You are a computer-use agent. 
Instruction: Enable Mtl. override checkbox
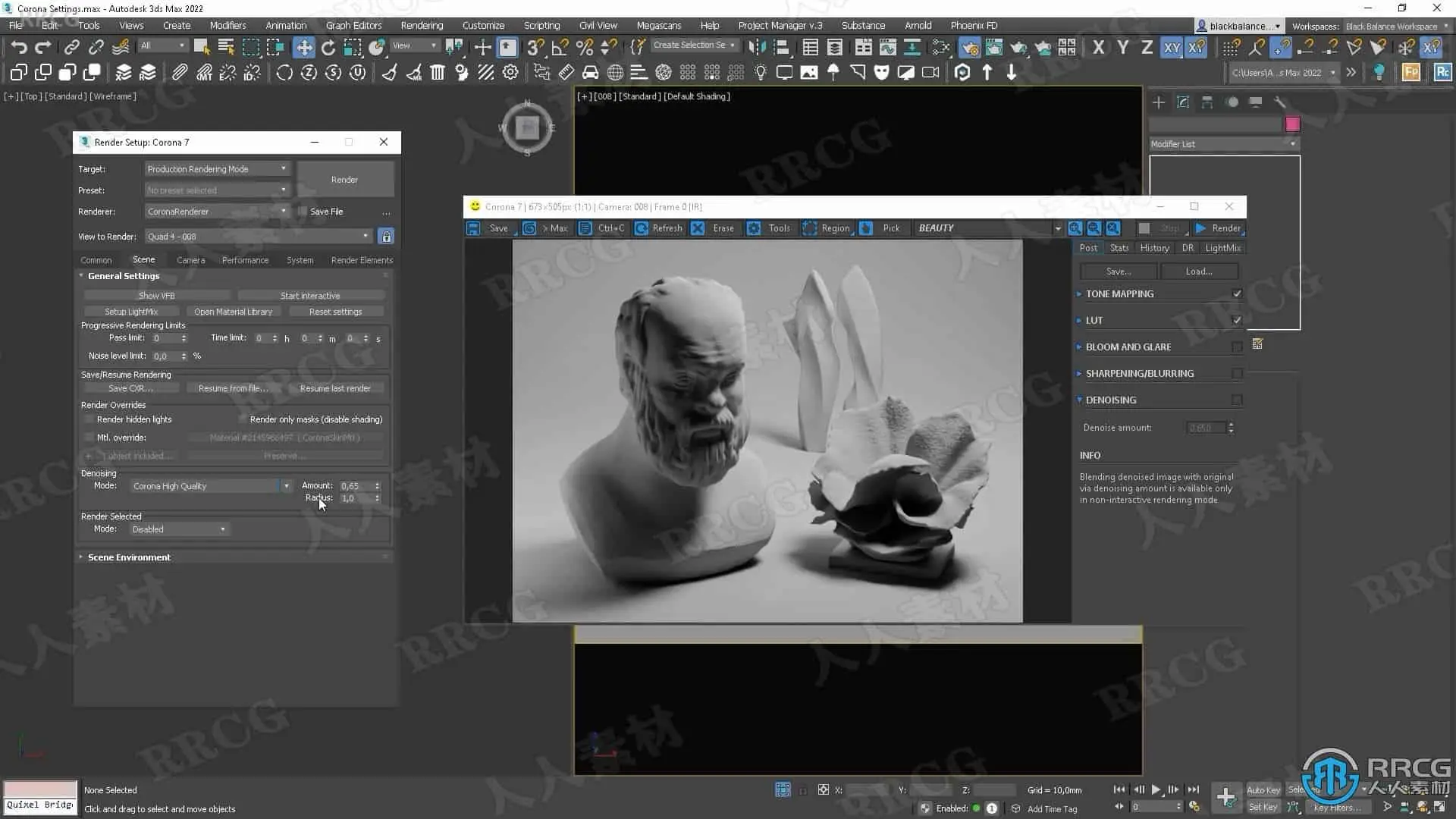(x=89, y=438)
